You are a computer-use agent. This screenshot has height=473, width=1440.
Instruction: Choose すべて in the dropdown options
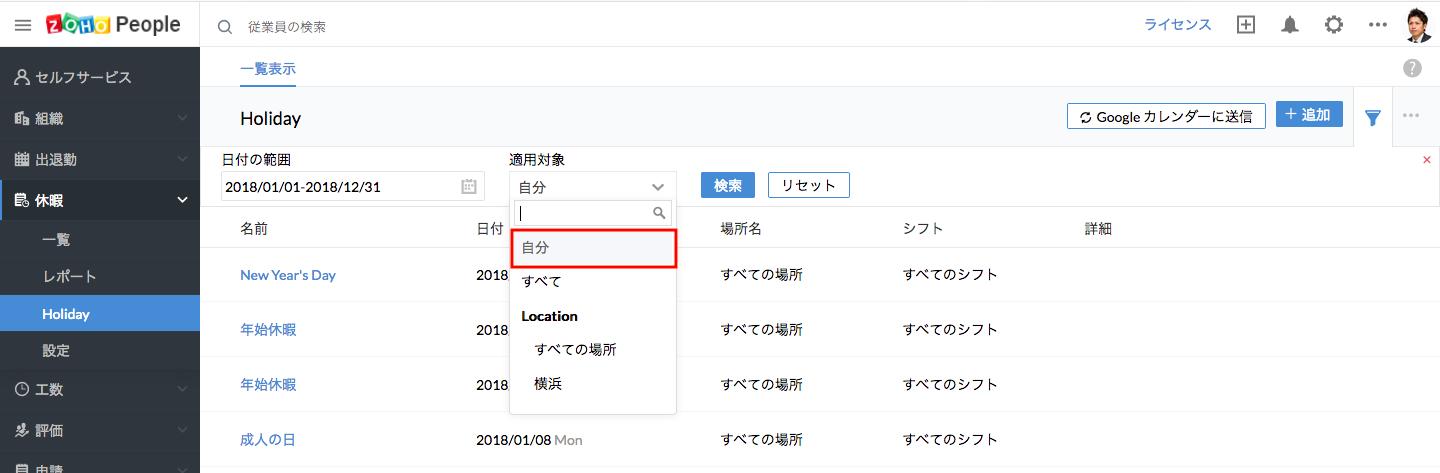pos(542,282)
